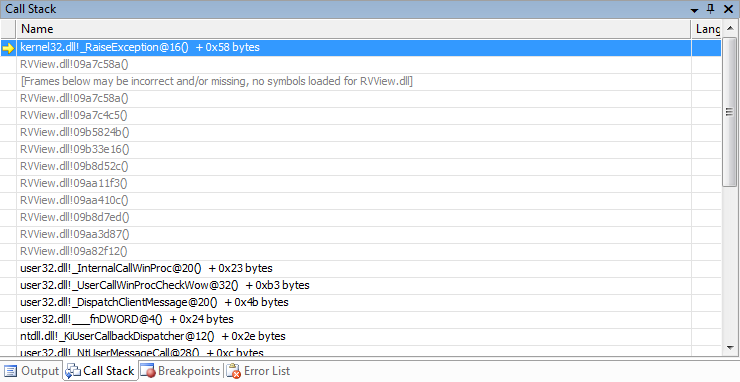Viewport: 740px width, 382px height.
Task: Select user32.dll ___fnDWORD@4 frame
Action: coord(361,319)
